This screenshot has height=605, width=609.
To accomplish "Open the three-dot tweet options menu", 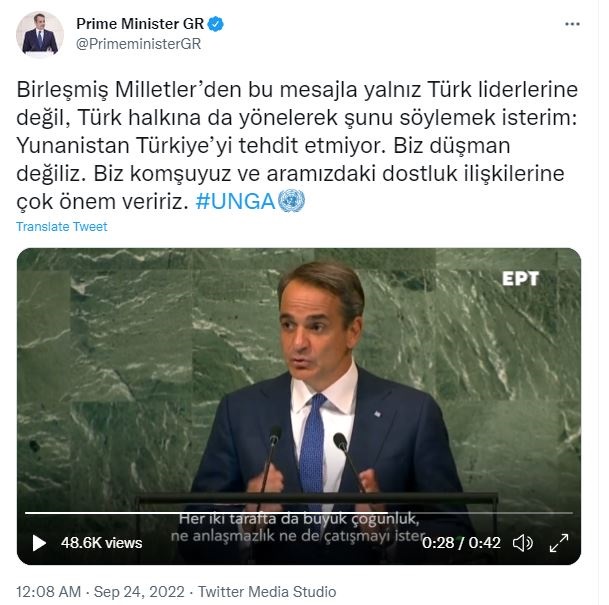I will coord(572,24).
